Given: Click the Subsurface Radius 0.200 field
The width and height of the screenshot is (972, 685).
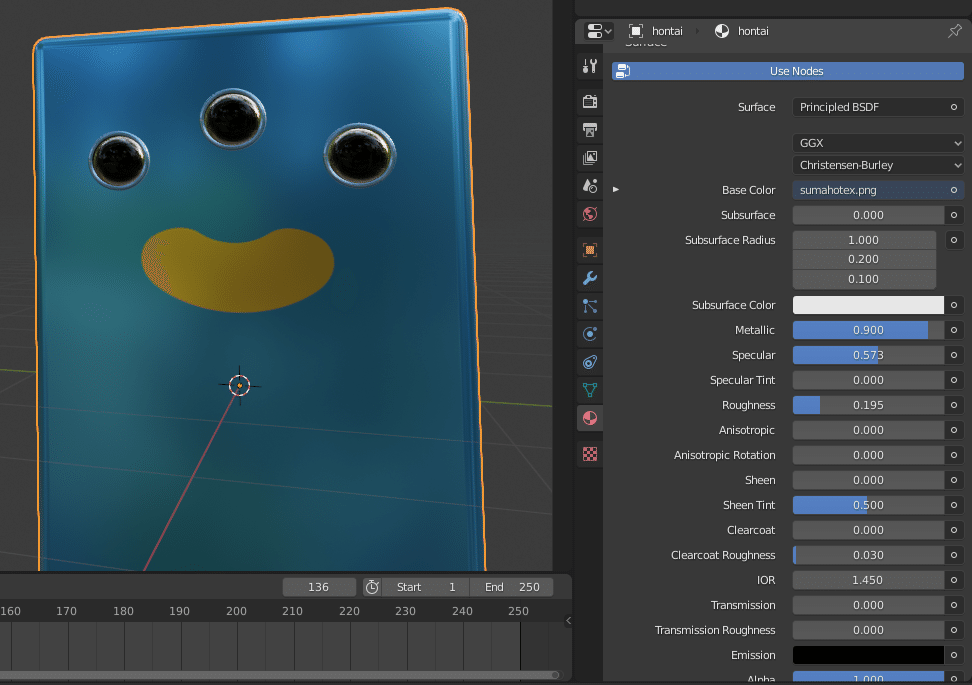Looking at the screenshot, I should (864, 259).
